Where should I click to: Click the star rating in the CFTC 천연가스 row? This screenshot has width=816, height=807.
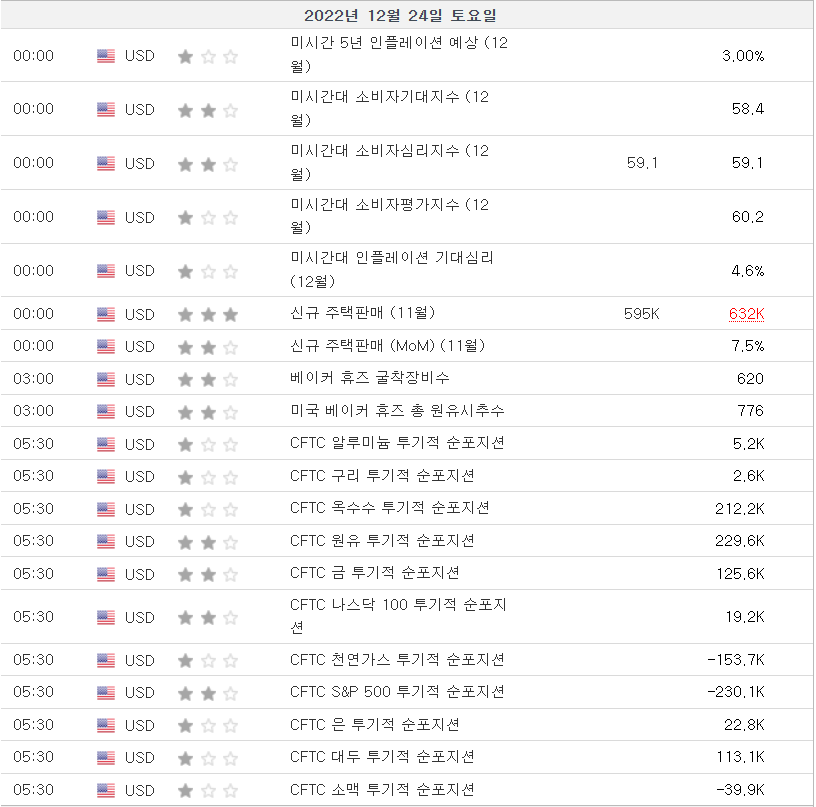(x=208, y=660)
